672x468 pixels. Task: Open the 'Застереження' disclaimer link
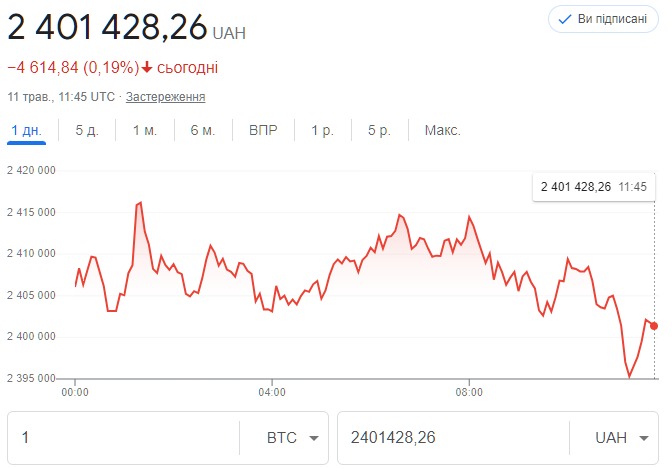pos(166,97)
